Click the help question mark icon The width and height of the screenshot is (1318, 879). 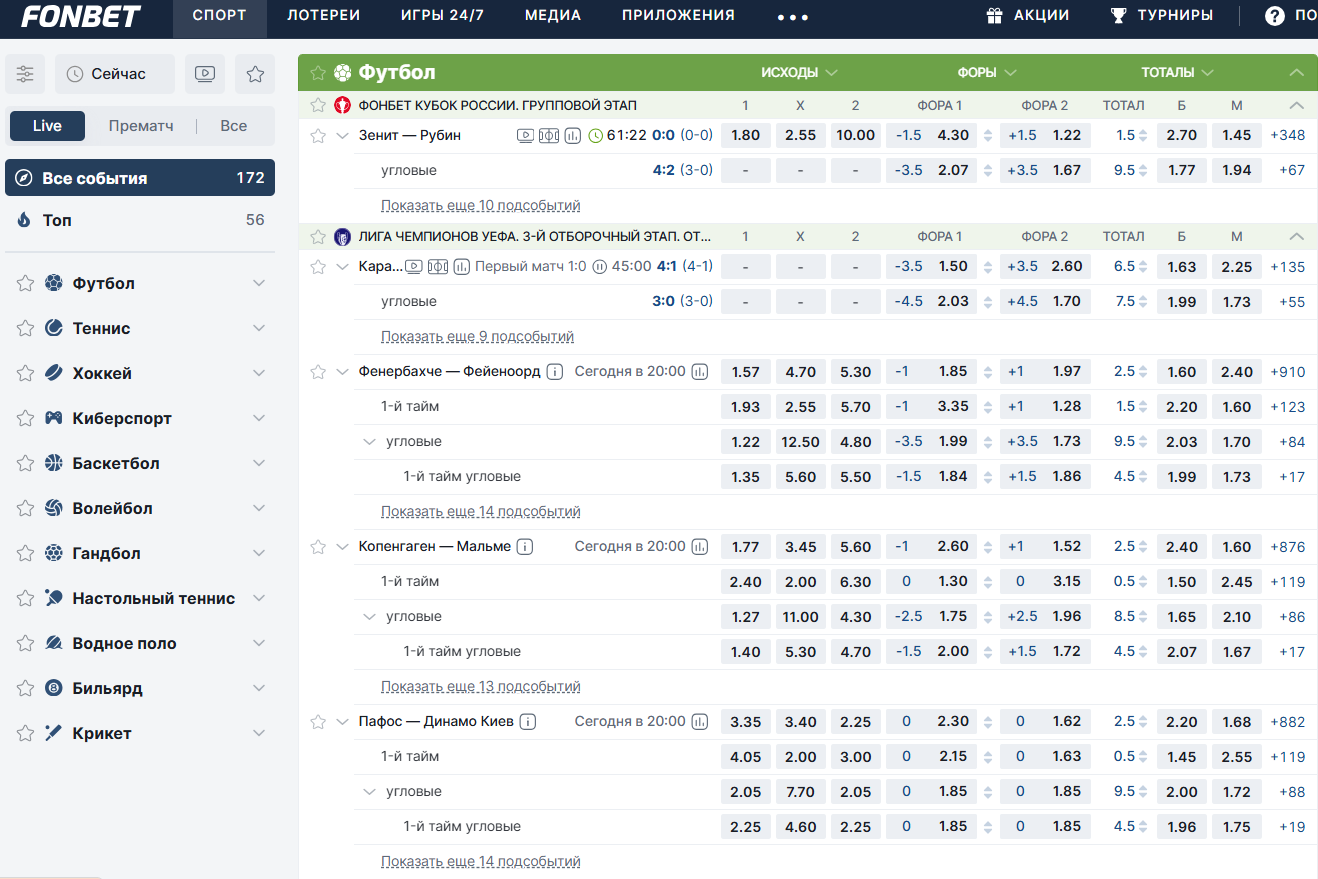[1274, 16]
